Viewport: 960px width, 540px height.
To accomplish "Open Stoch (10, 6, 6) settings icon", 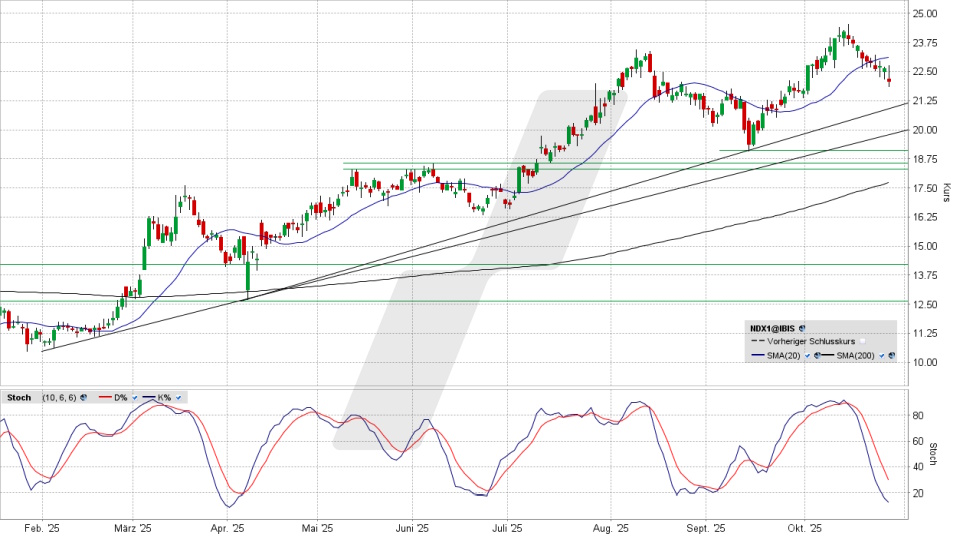I will click(x=82, y=397).
